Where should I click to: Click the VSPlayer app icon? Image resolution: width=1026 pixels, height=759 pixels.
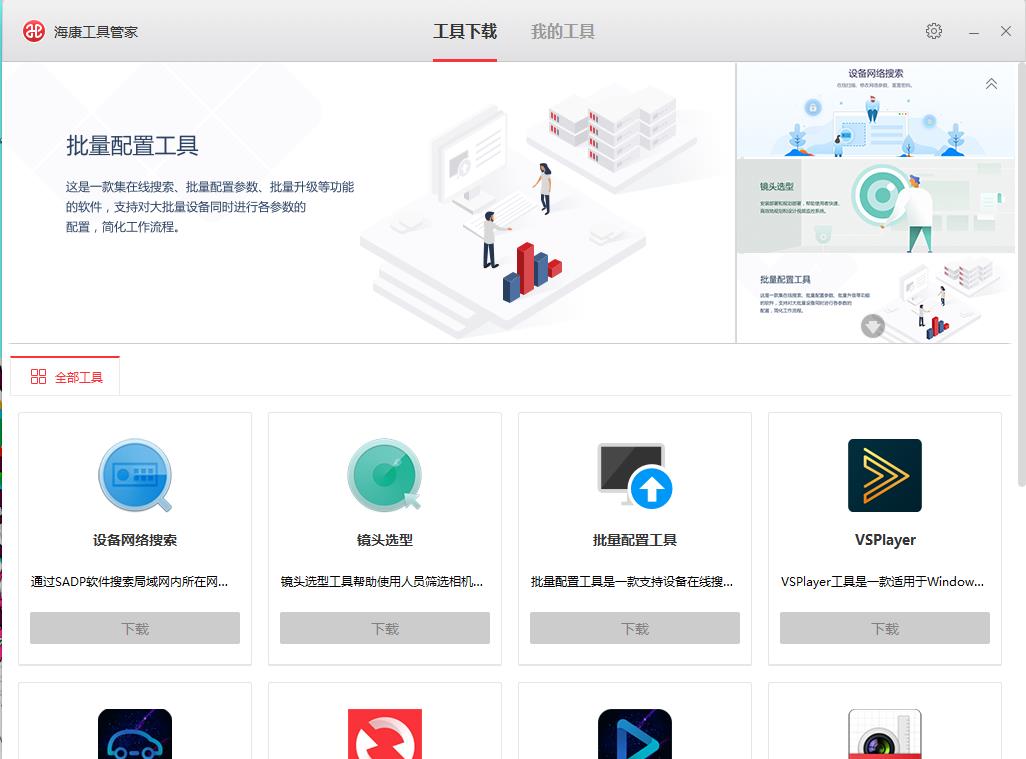pos(885,475)
